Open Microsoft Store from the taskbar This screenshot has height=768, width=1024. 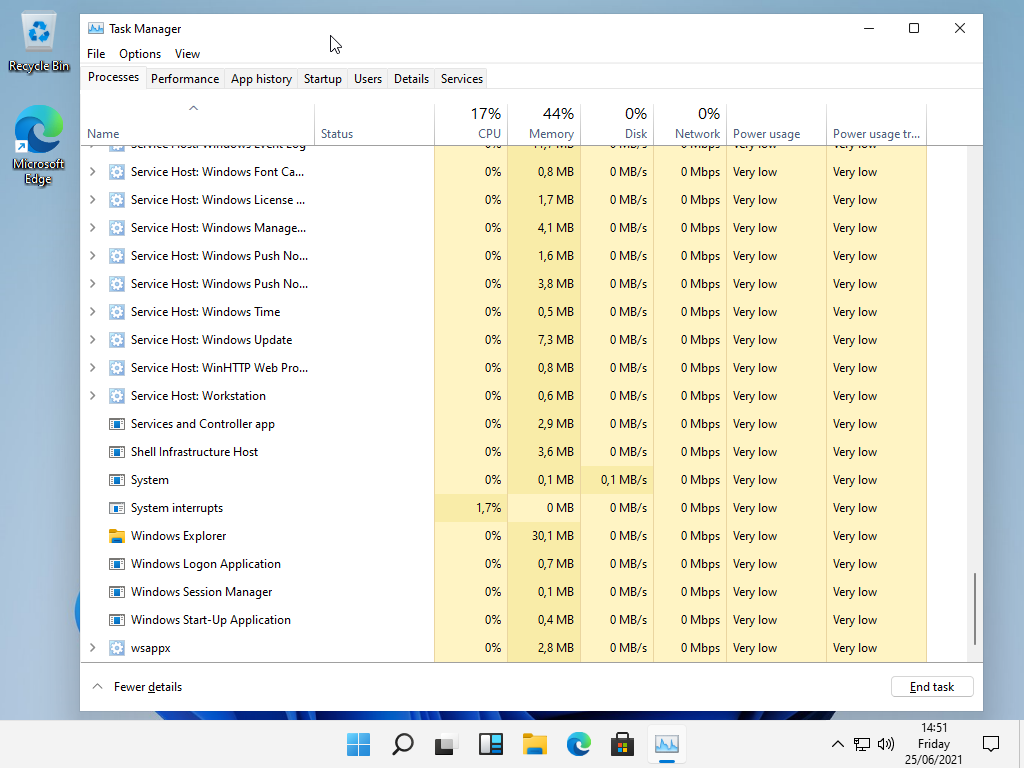click(x=622, y=744)
